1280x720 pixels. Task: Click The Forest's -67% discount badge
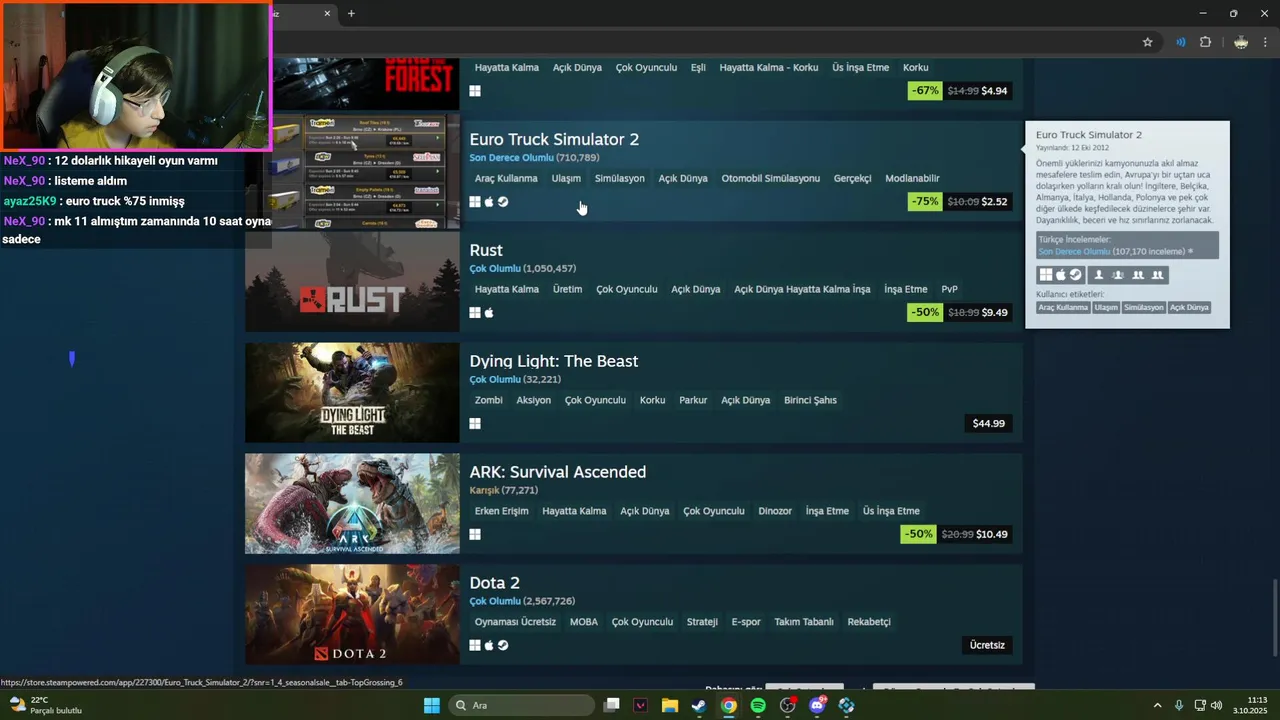coord(925,90)
